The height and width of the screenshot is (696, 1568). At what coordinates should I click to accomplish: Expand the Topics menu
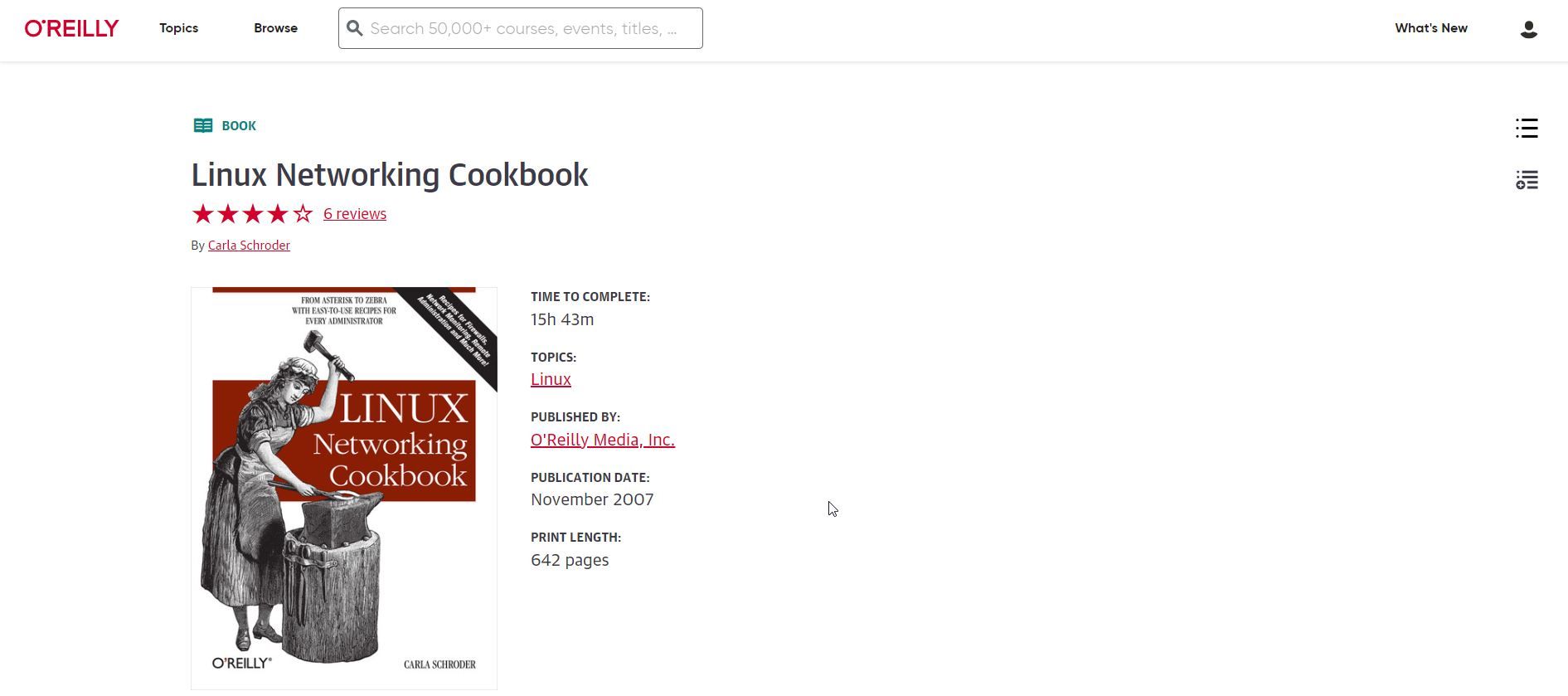(x=179, y=28)
